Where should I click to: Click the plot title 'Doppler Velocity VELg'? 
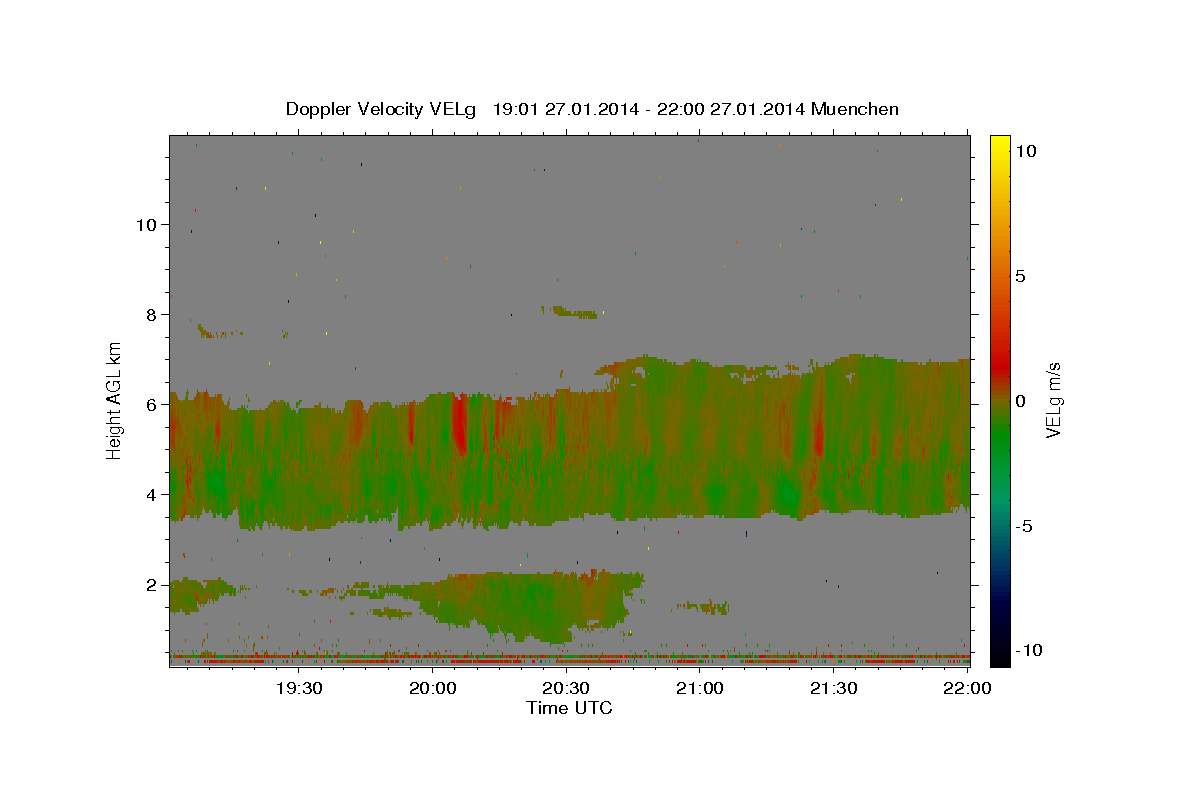coord(383,109)
